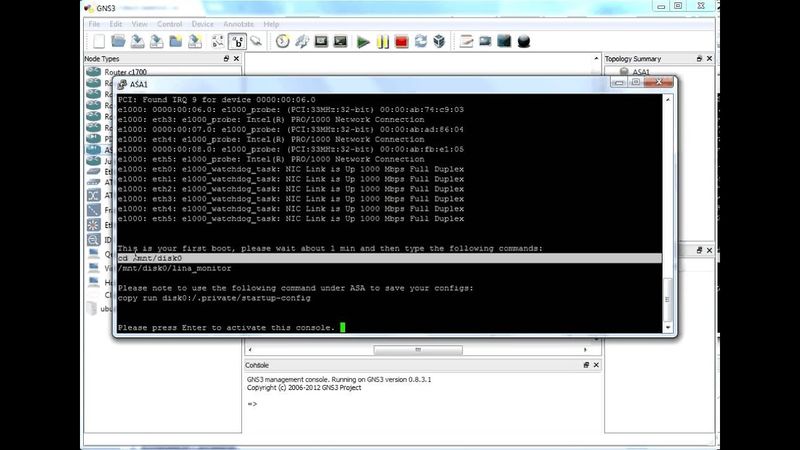Open the Annotate menu

click(238, 24)
